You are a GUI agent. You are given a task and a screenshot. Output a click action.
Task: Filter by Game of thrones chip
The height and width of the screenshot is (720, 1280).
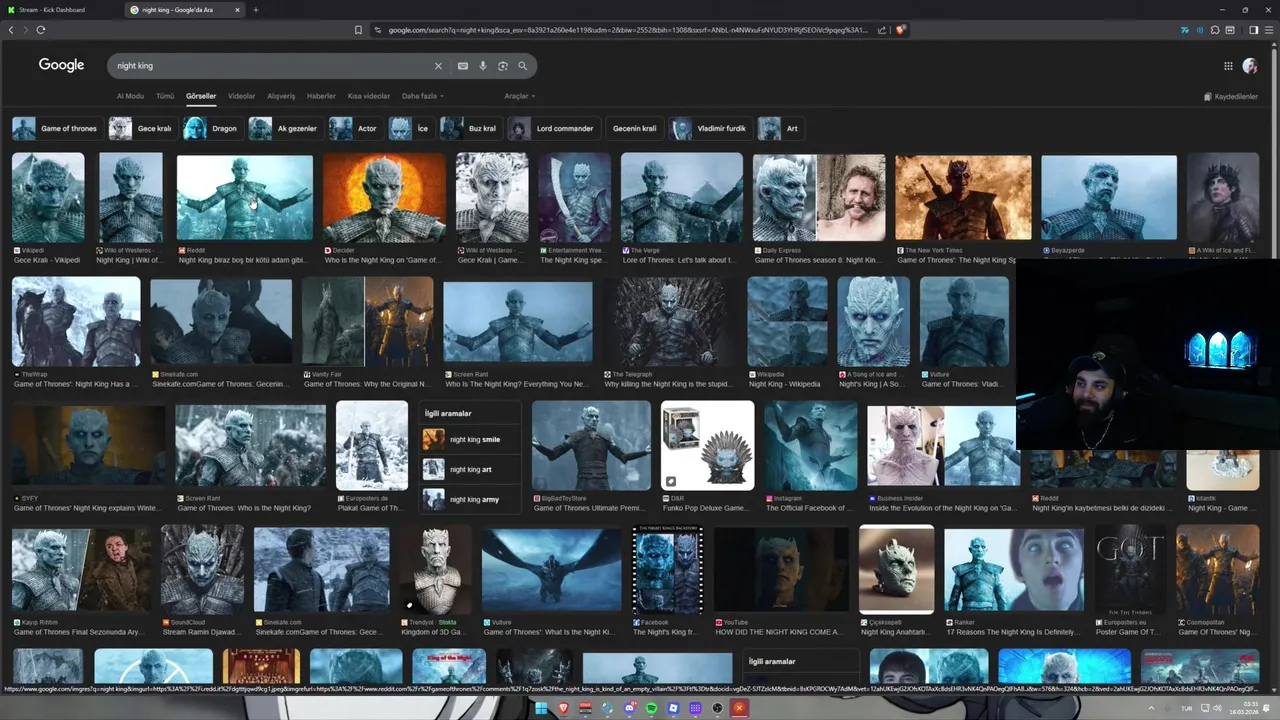coord(57,128)
